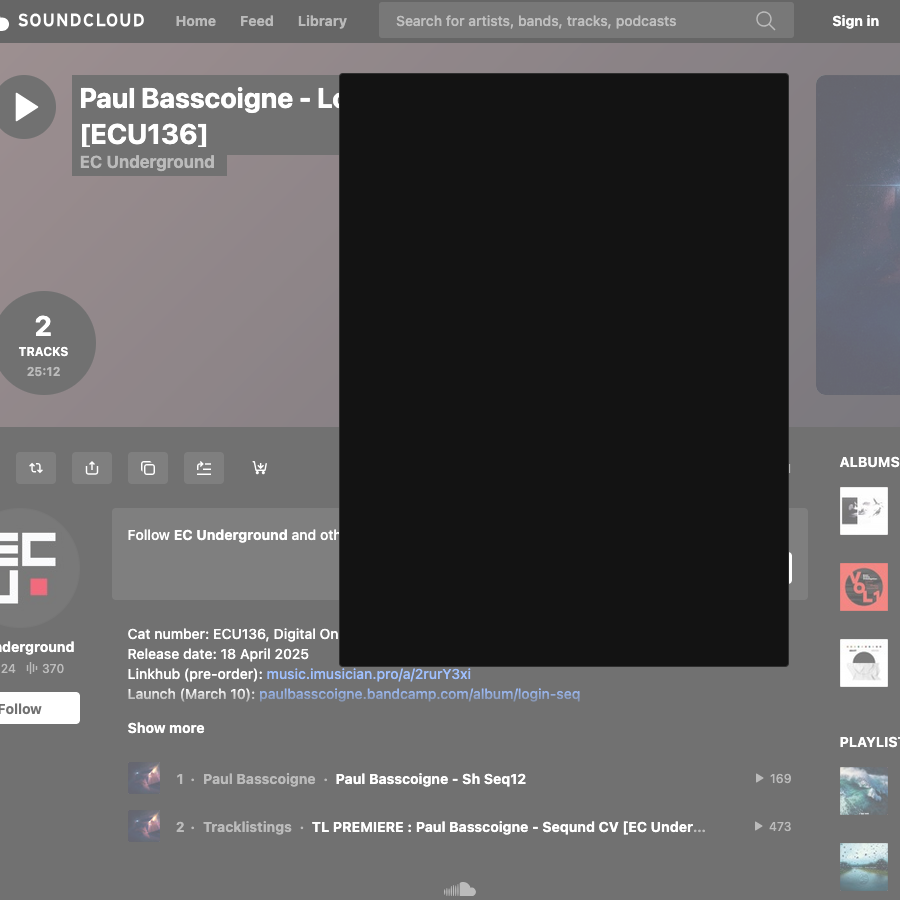Viewport: 900px width, 900px height.
Task: Click the large album cover artwork
Action: [858, 235]
